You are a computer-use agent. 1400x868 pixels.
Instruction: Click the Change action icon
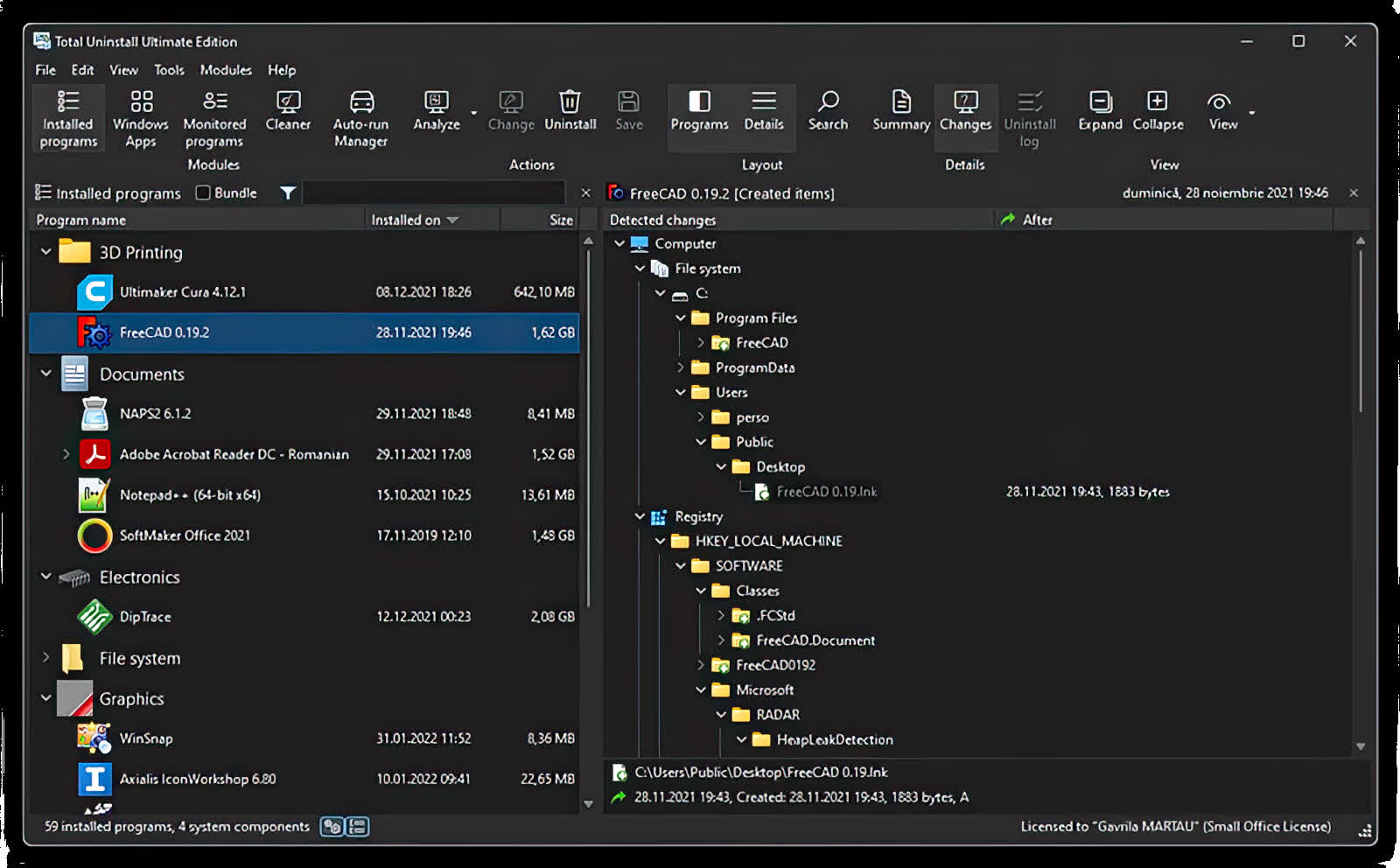tap(511, 101)
